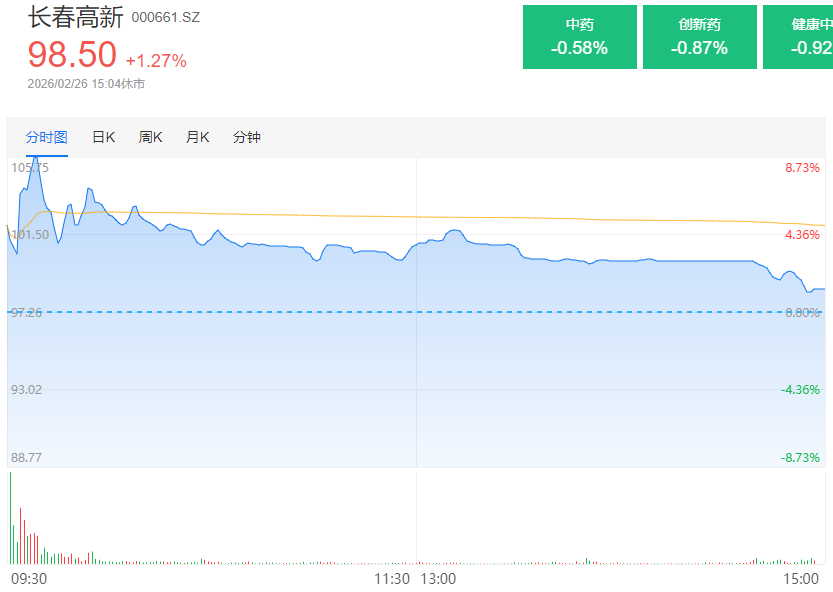
Task: Open the partially visible 健康中 sector tile
Action: [798, 37]
